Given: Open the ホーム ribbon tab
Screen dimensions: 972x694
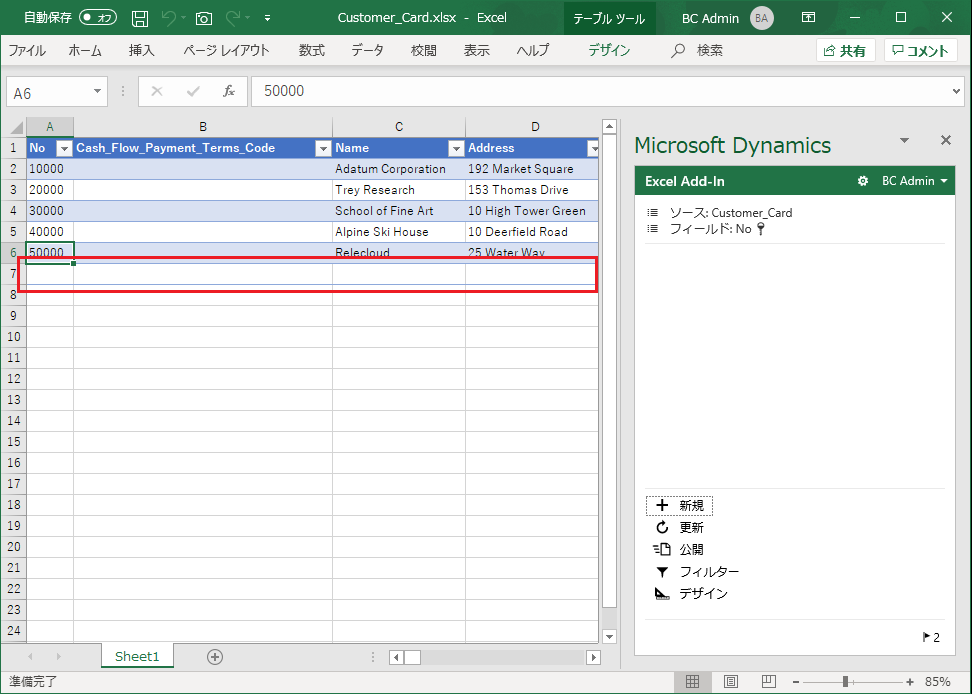Looking at the screenshot, I should 85,50.
